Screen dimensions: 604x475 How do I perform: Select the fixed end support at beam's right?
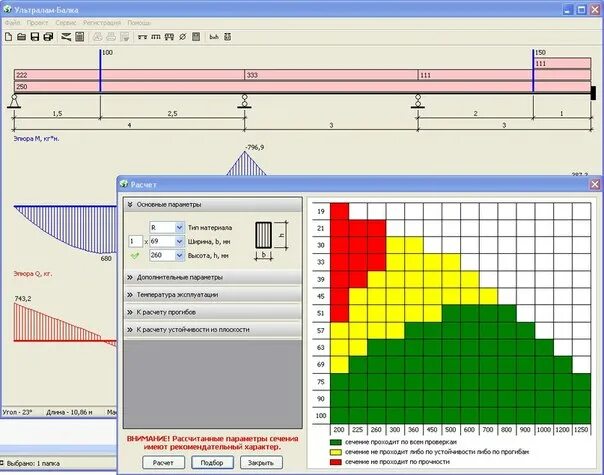593,93
